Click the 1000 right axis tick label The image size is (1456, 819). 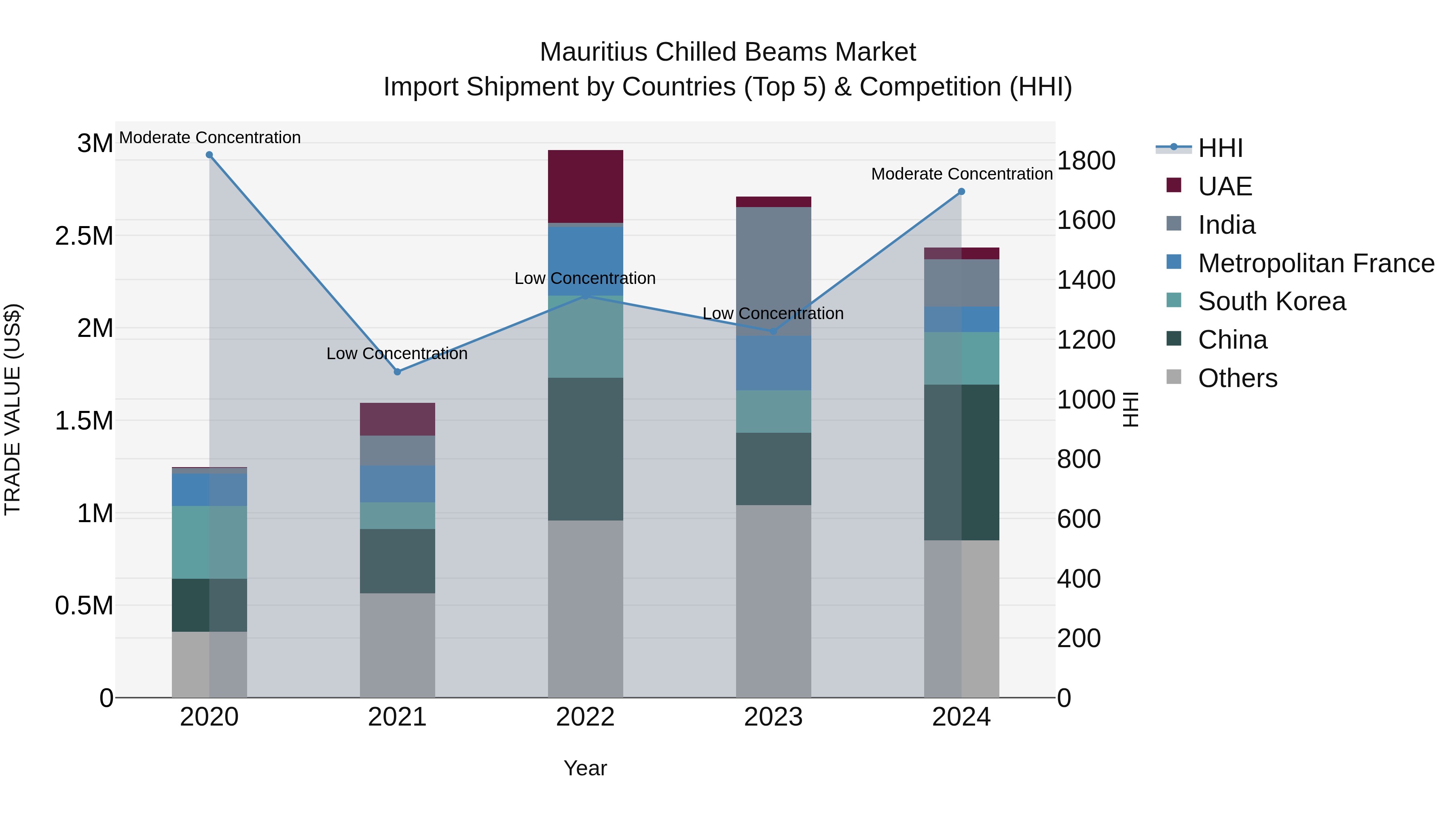(1086, 400)
